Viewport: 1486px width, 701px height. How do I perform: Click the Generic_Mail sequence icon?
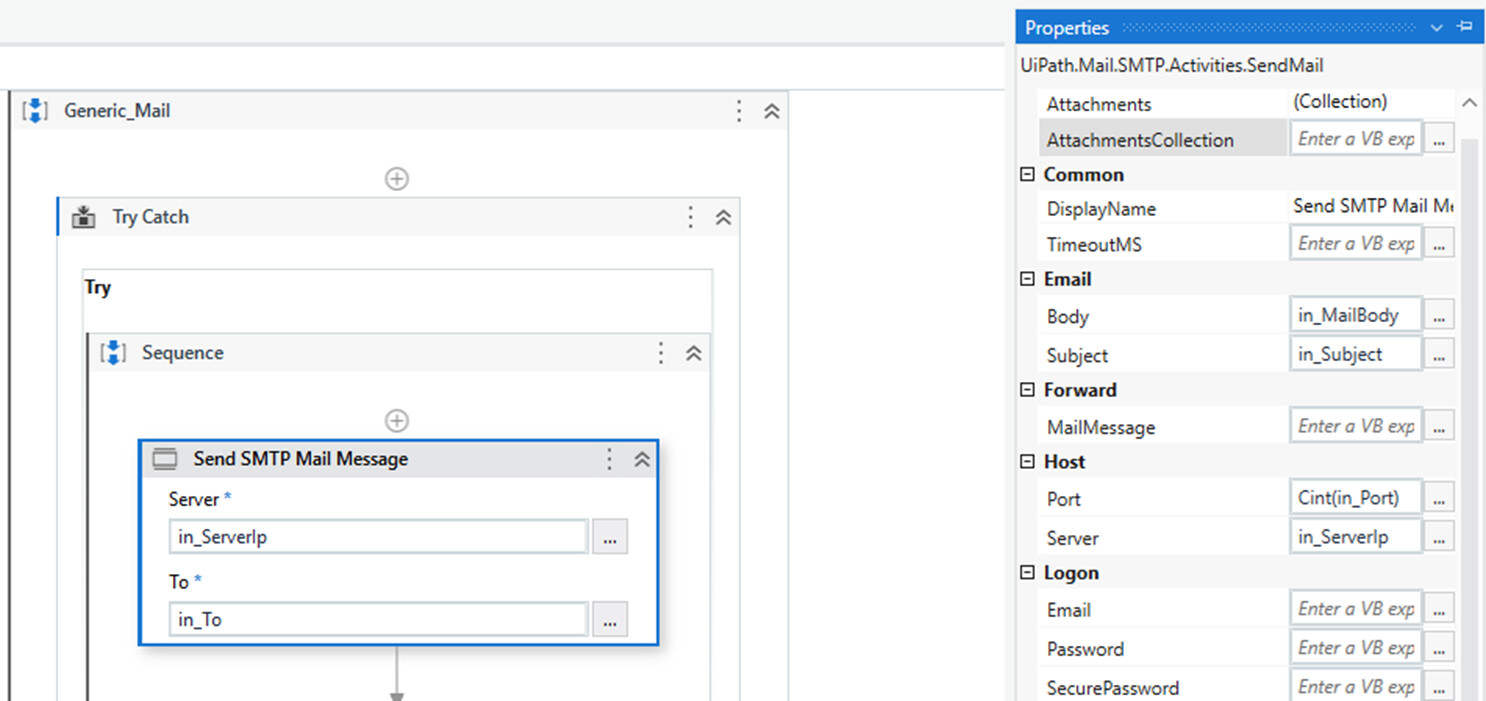pos(35,111)
